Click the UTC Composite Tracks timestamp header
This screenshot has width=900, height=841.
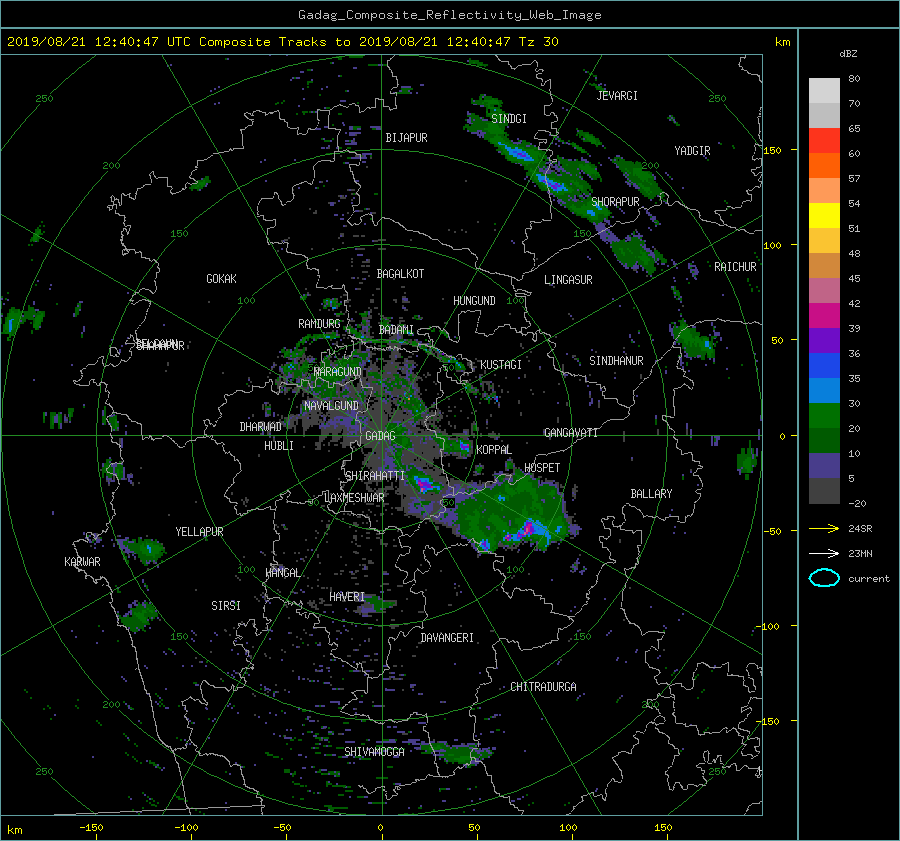tap(282, 42)
